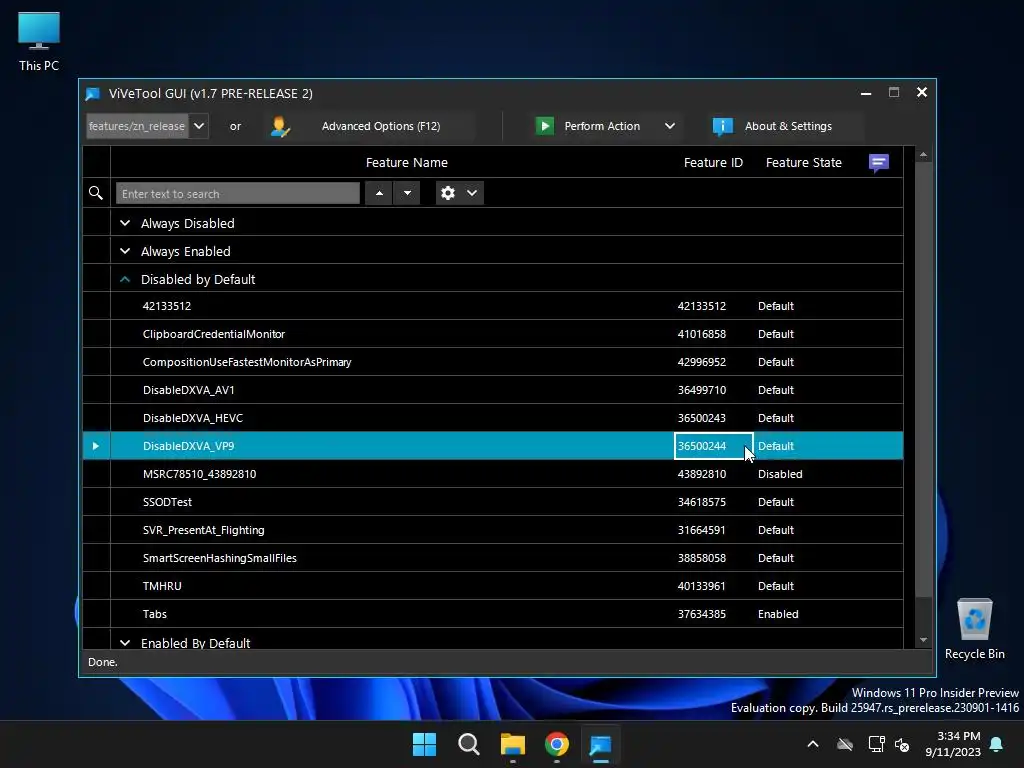Screen dimensions: 1024x768
Task: Sort by Feature State column header
Action: tap(803, 163)
